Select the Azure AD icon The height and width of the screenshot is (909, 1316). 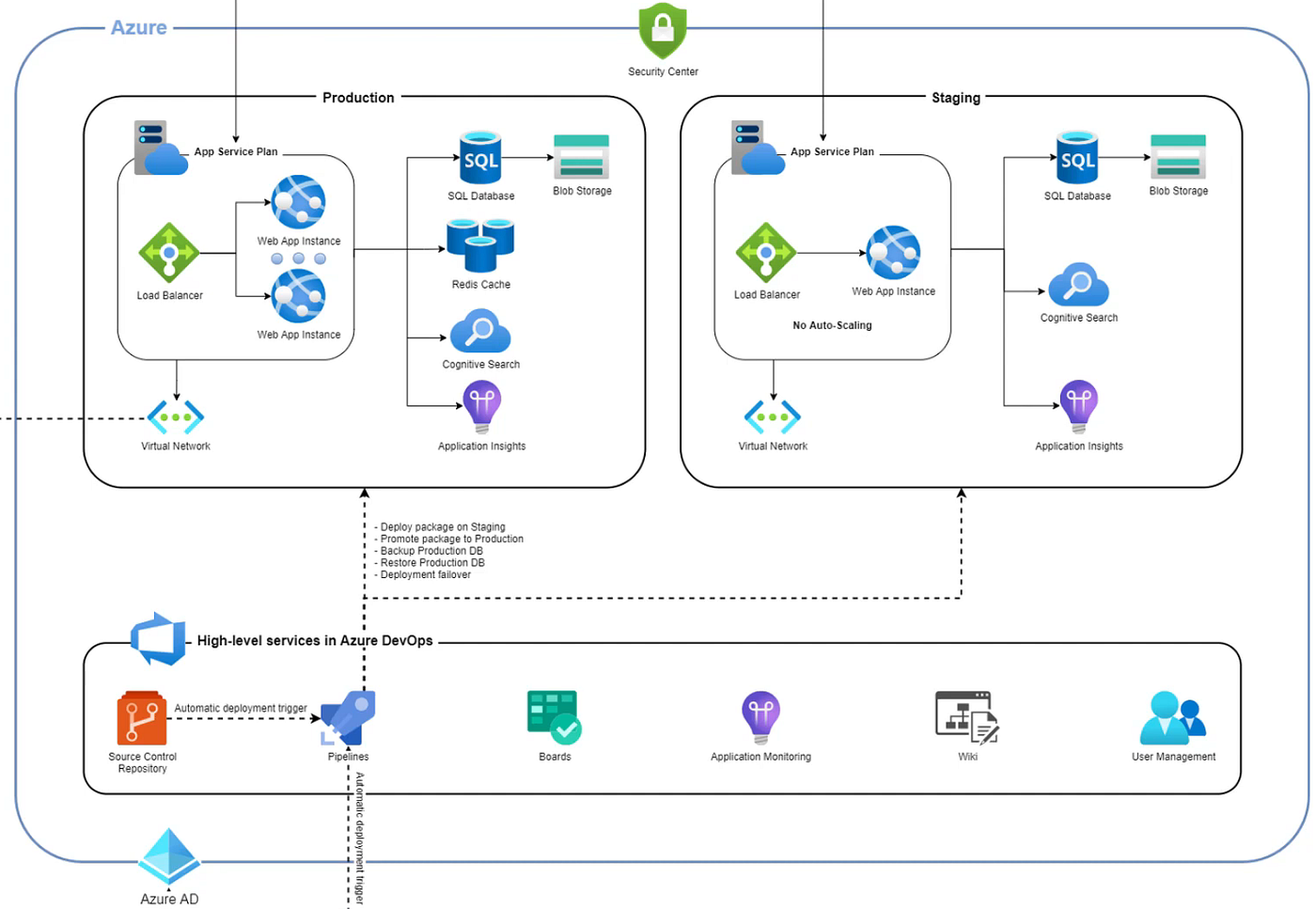click(x=168, y=855)
